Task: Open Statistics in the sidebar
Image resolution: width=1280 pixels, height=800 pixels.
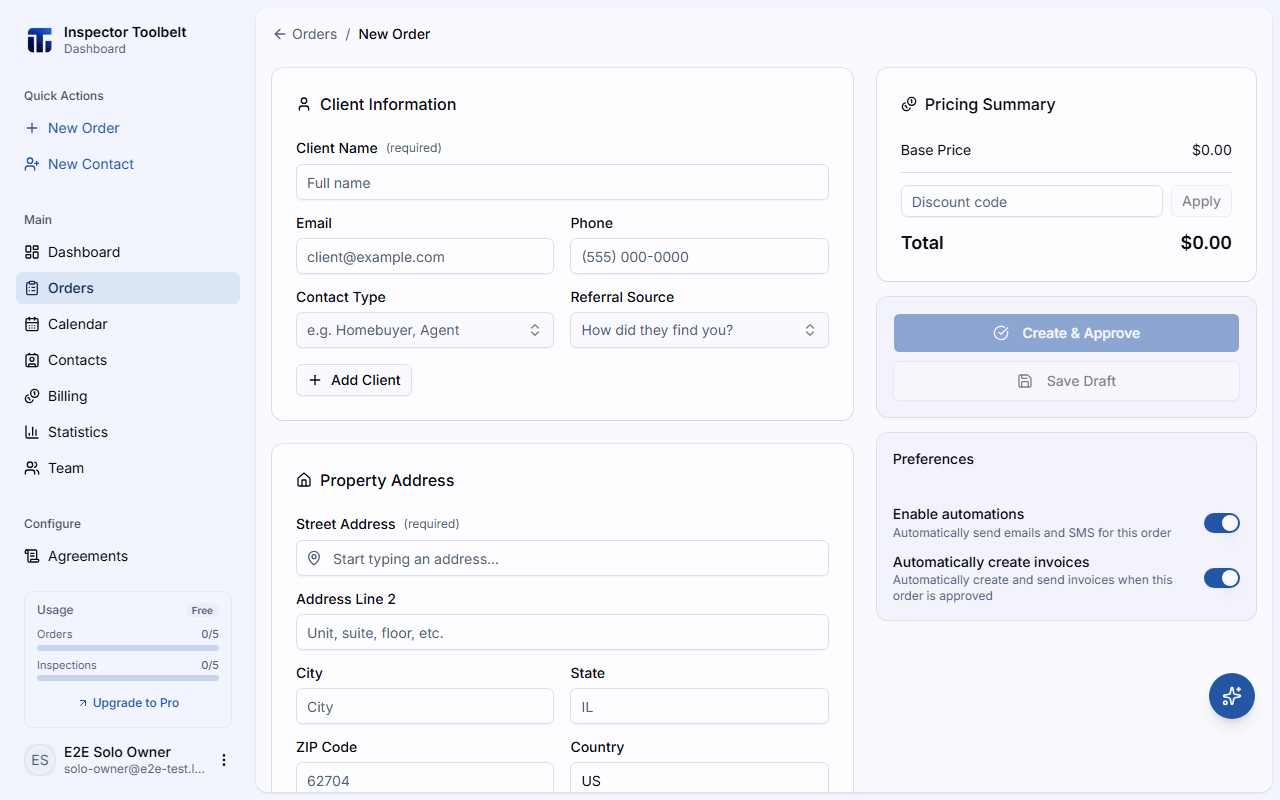Action: point(128,432)
